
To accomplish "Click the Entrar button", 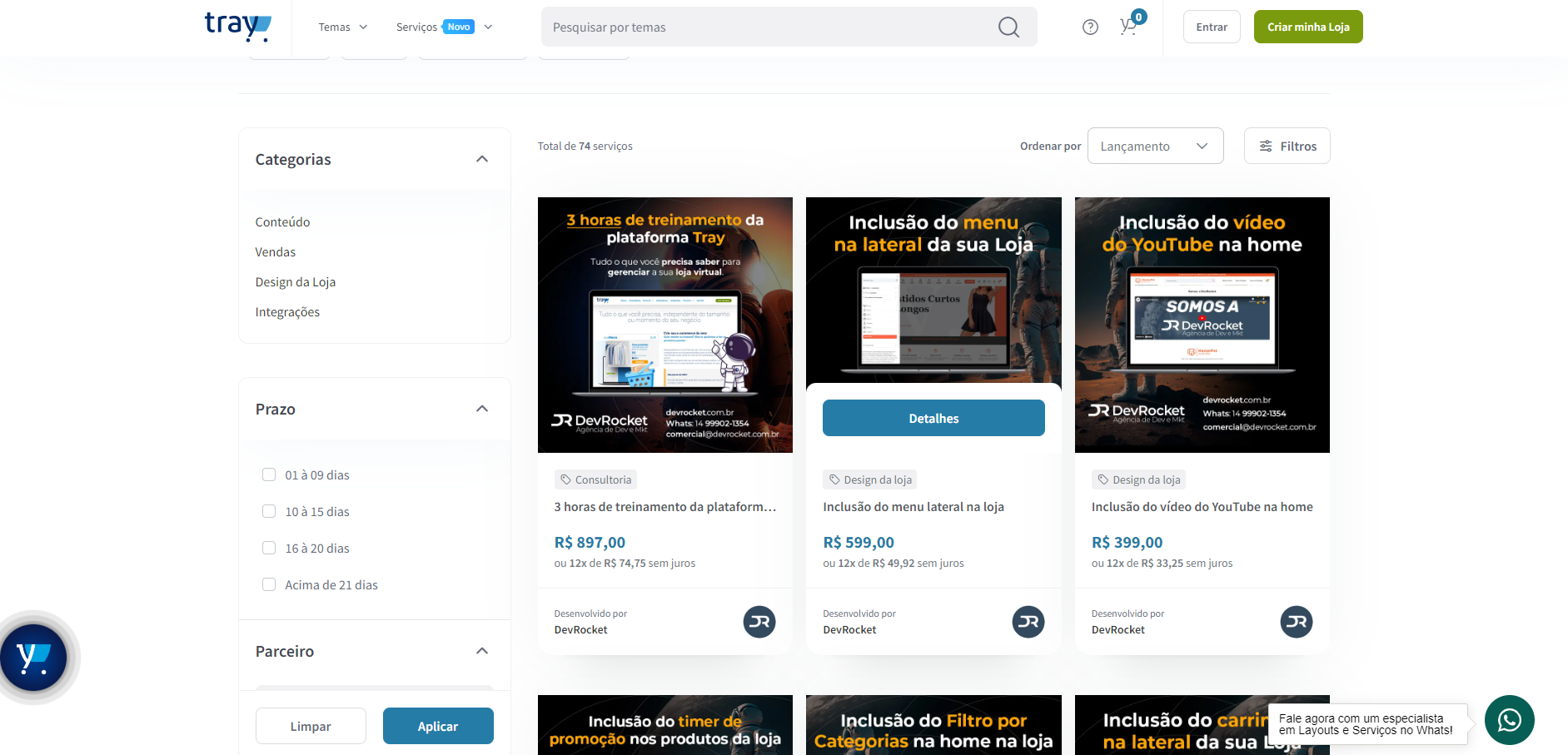I will (1212, 27).
